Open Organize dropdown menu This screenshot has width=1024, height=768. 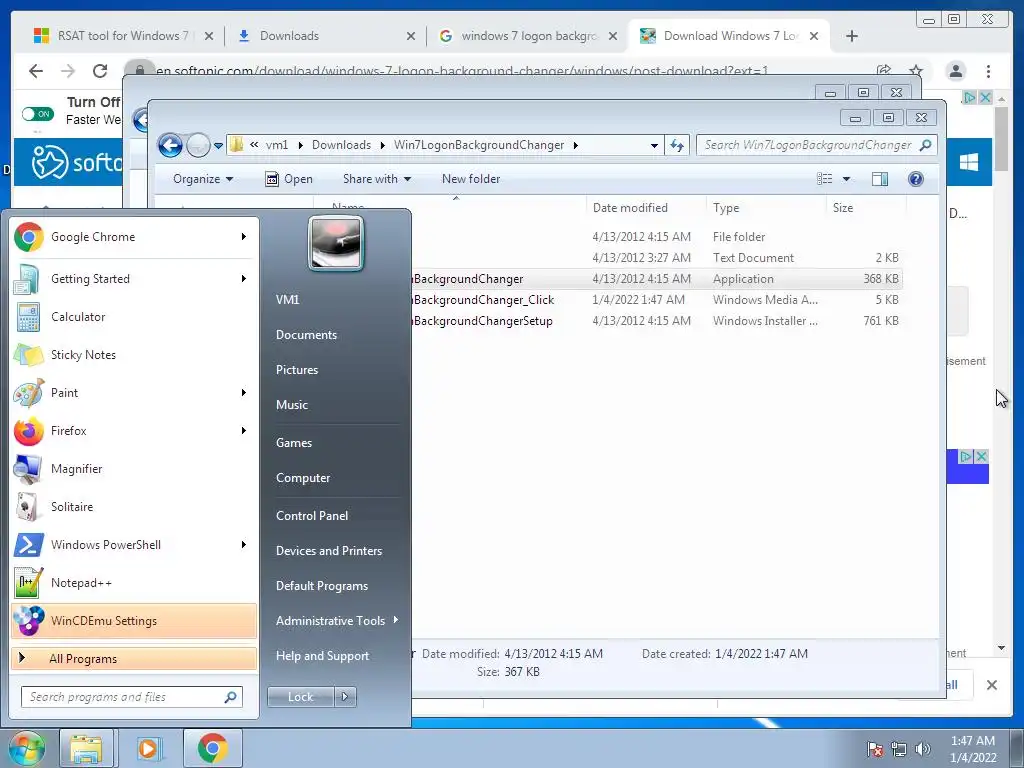tap(202, 179)
